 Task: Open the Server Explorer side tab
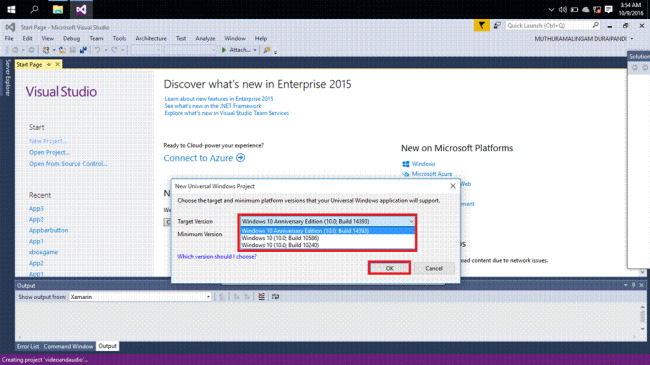[7, 77]
